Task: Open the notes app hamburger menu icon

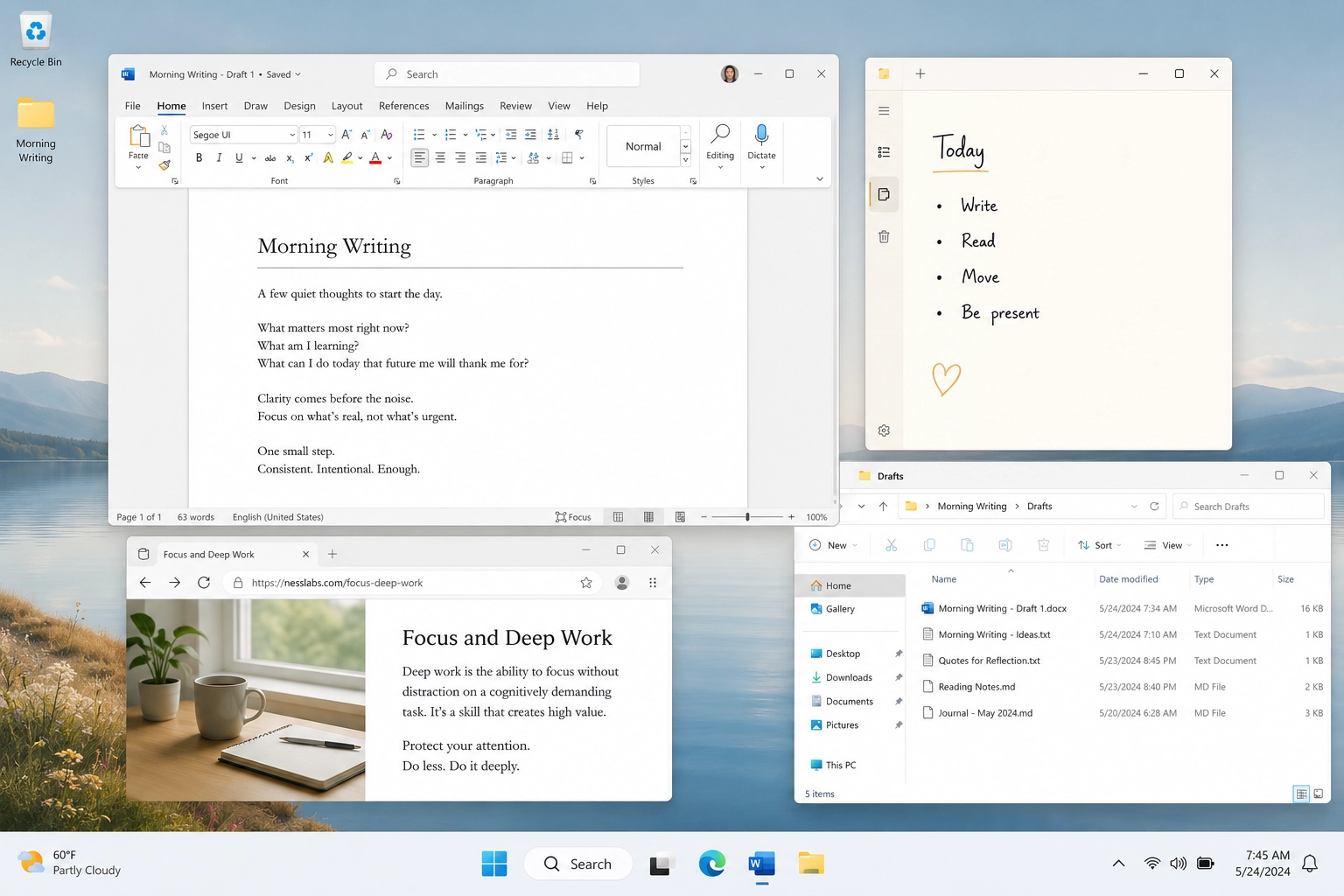Action: coord(884,111)
